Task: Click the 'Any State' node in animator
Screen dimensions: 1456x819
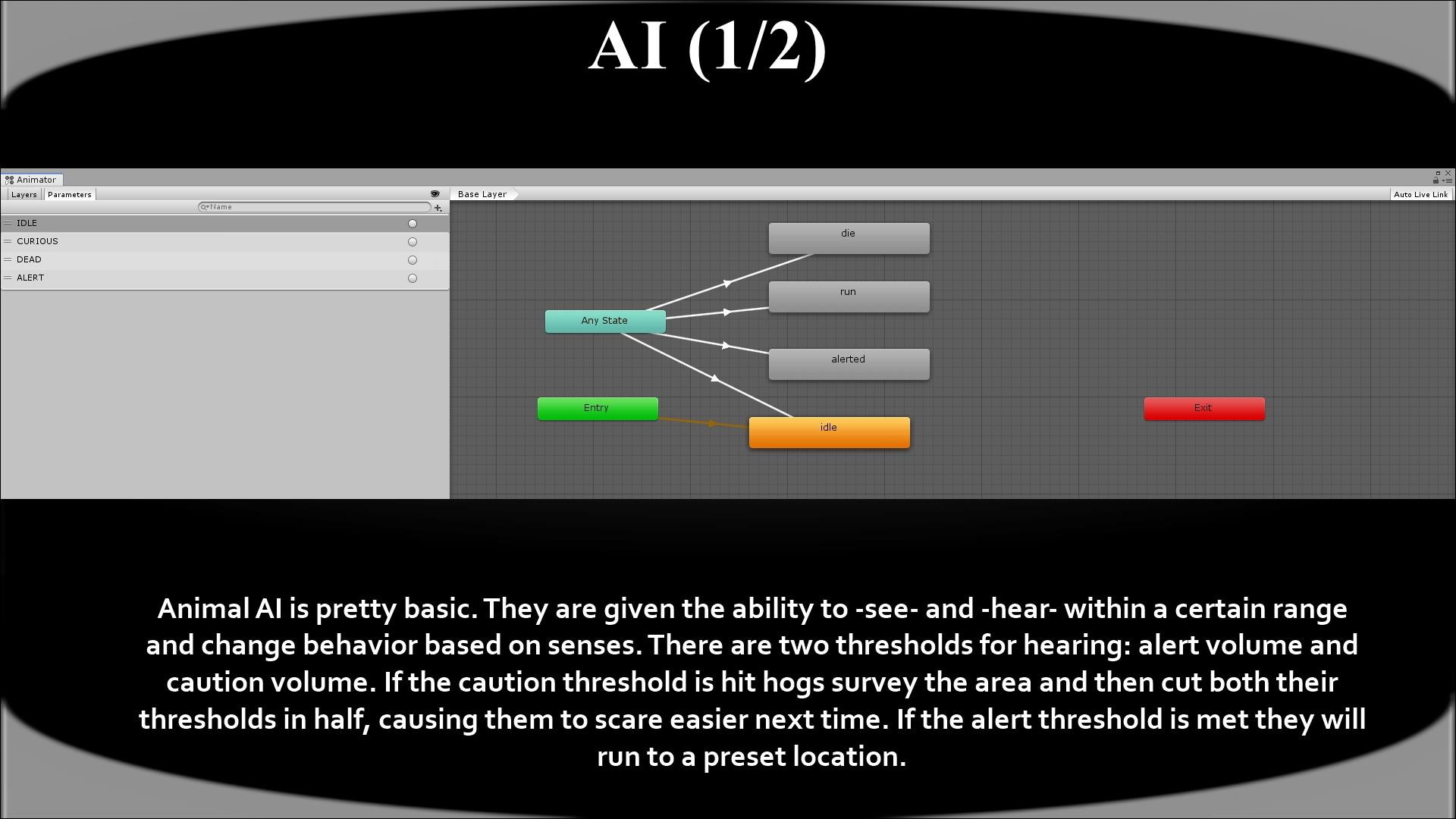Action: (x=604, y=320)
